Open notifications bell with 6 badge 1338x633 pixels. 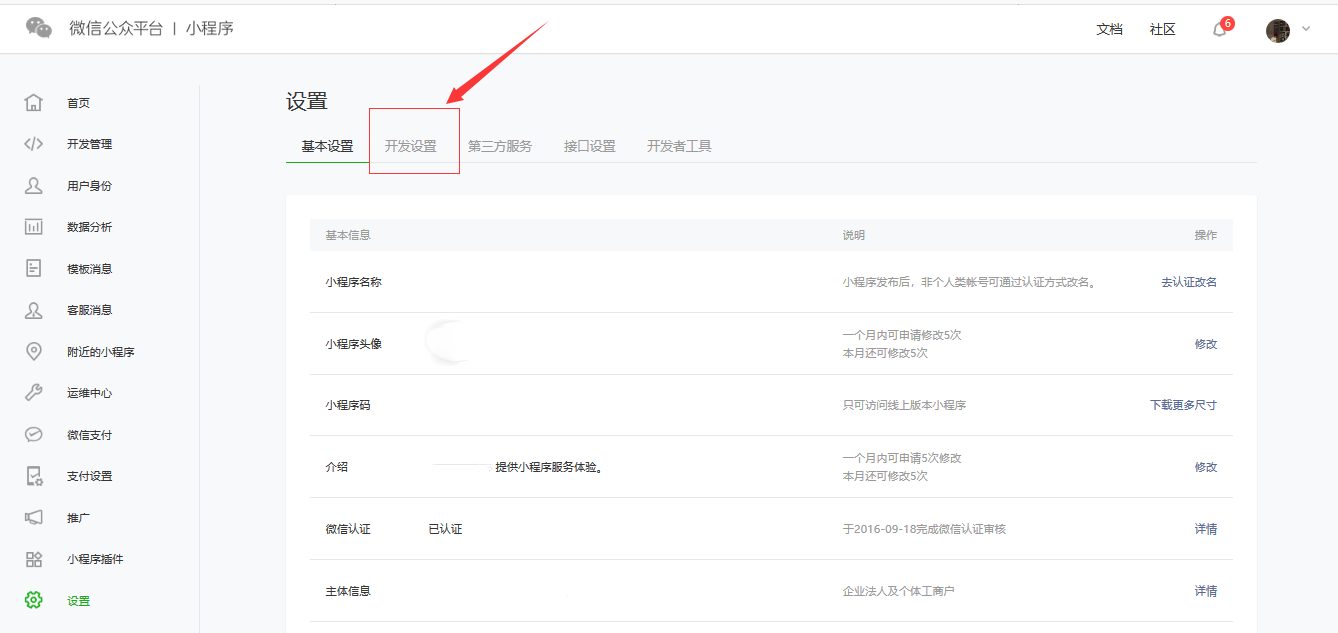(x=1220, y=29)
